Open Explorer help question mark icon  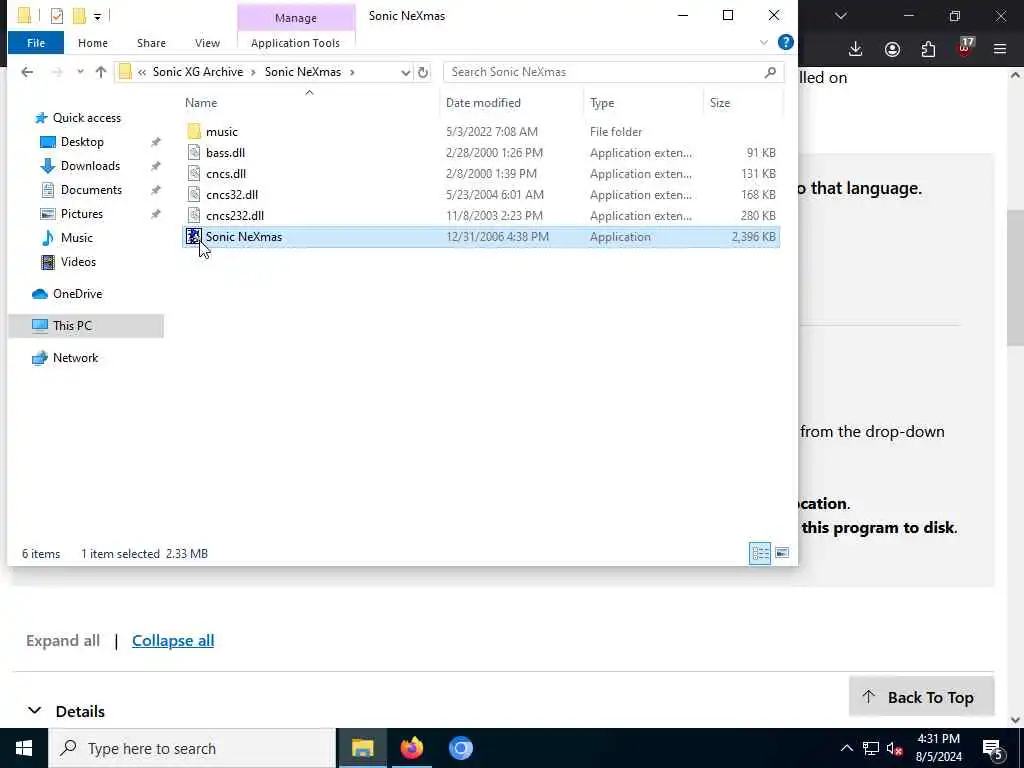pyautogui.click(x=786, y=42)
